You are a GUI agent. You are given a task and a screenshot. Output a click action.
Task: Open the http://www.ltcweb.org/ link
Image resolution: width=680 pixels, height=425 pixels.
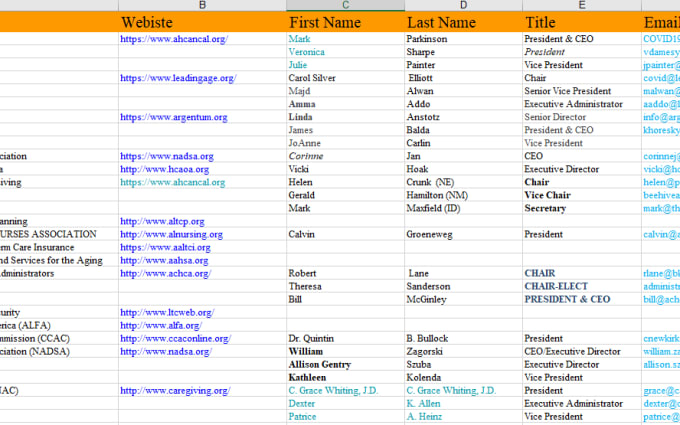pos(167,312)
